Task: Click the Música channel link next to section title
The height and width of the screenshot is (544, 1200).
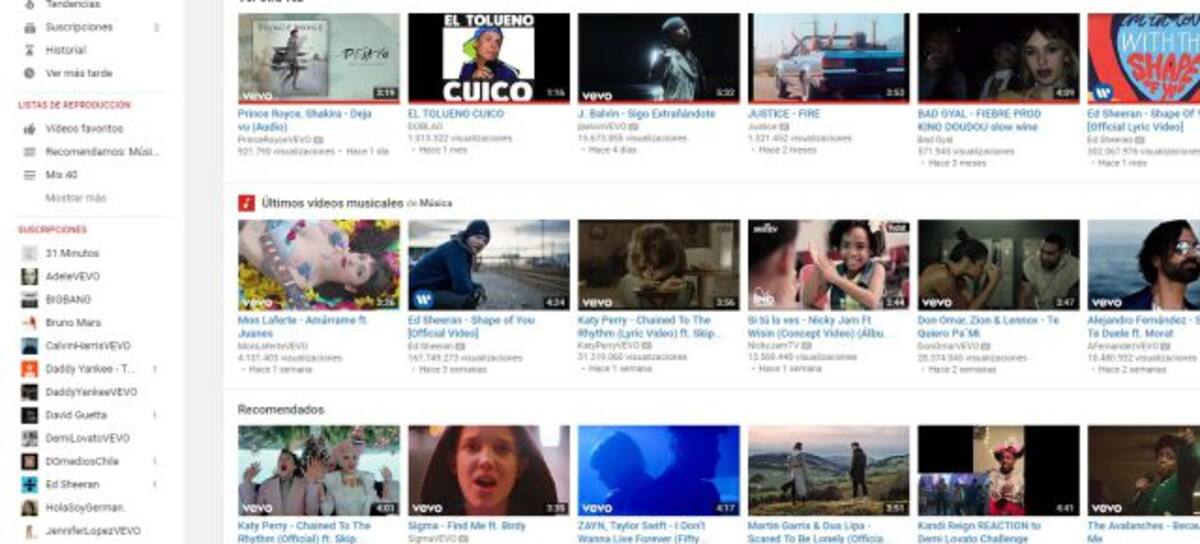Action: tap(435, 203)
